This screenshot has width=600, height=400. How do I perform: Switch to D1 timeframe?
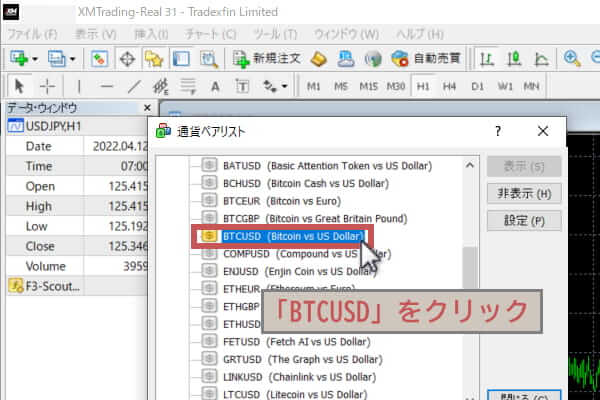pyautogui.click(x=477, y=87)
